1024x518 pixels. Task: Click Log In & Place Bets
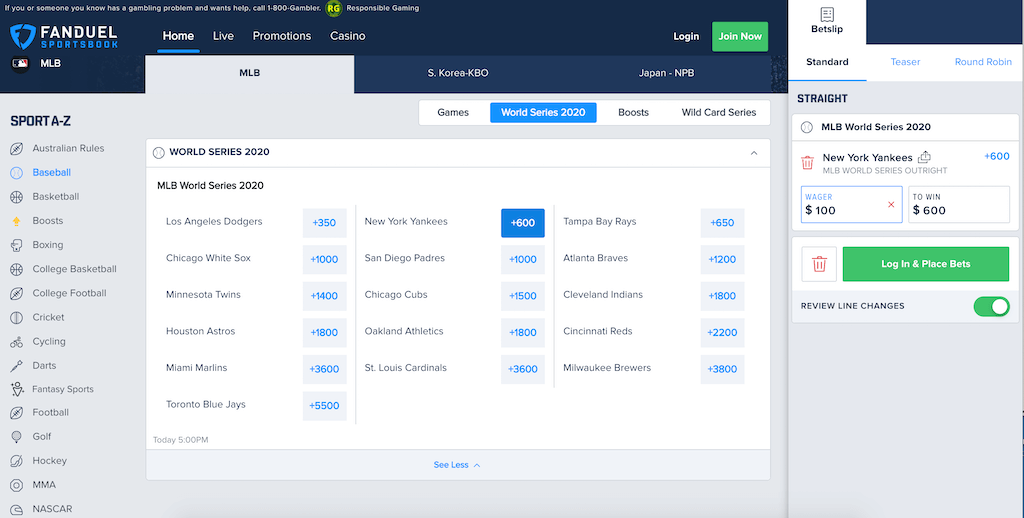[x=925, y=264]
